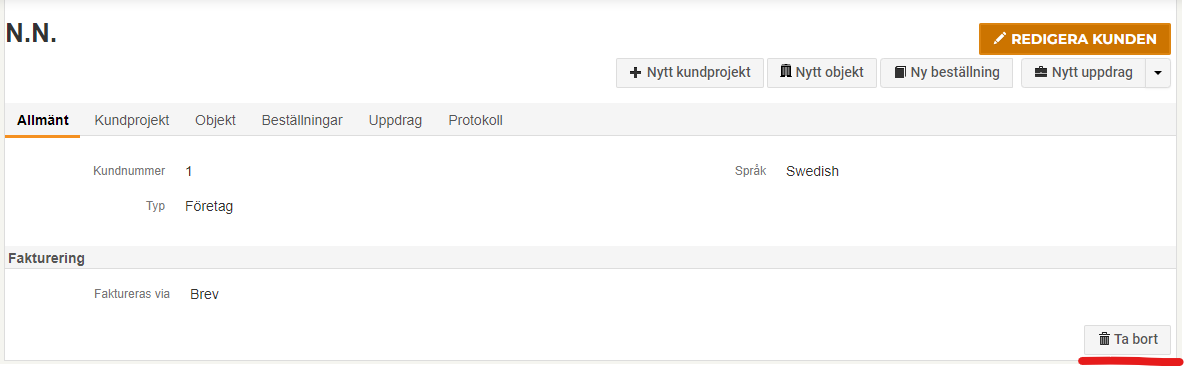This screenshot has height=366, width=1184.
Task: Click the Faktureras via field label
Action: (131, 294)
